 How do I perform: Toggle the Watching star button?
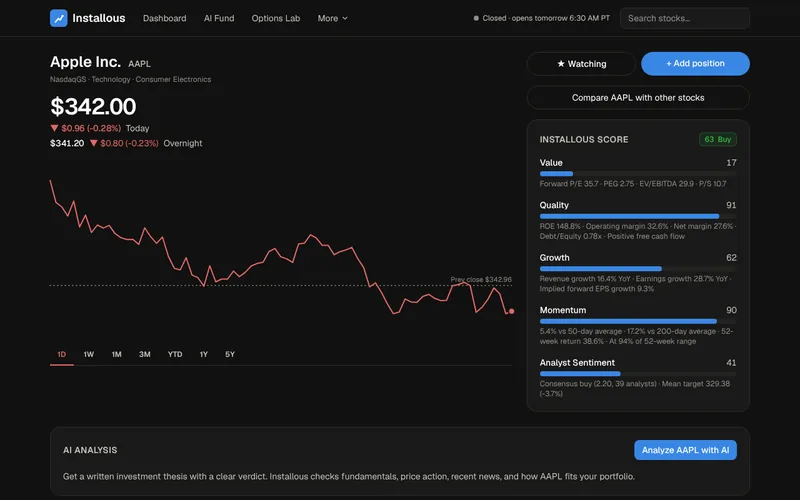pyautogui.click(x=581, y=64)
